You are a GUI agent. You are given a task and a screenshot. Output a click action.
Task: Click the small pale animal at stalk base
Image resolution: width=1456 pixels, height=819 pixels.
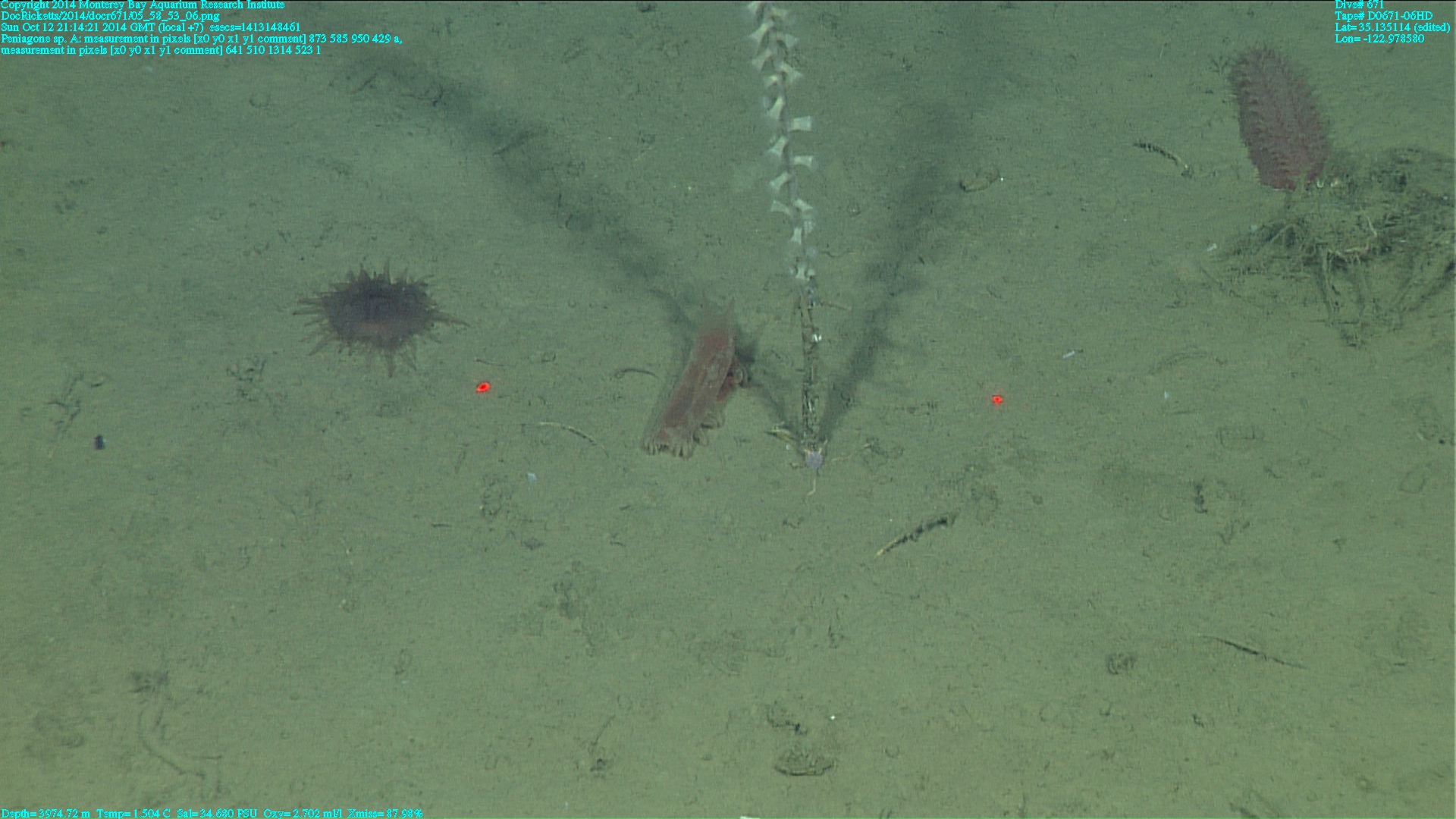[814, 460]
